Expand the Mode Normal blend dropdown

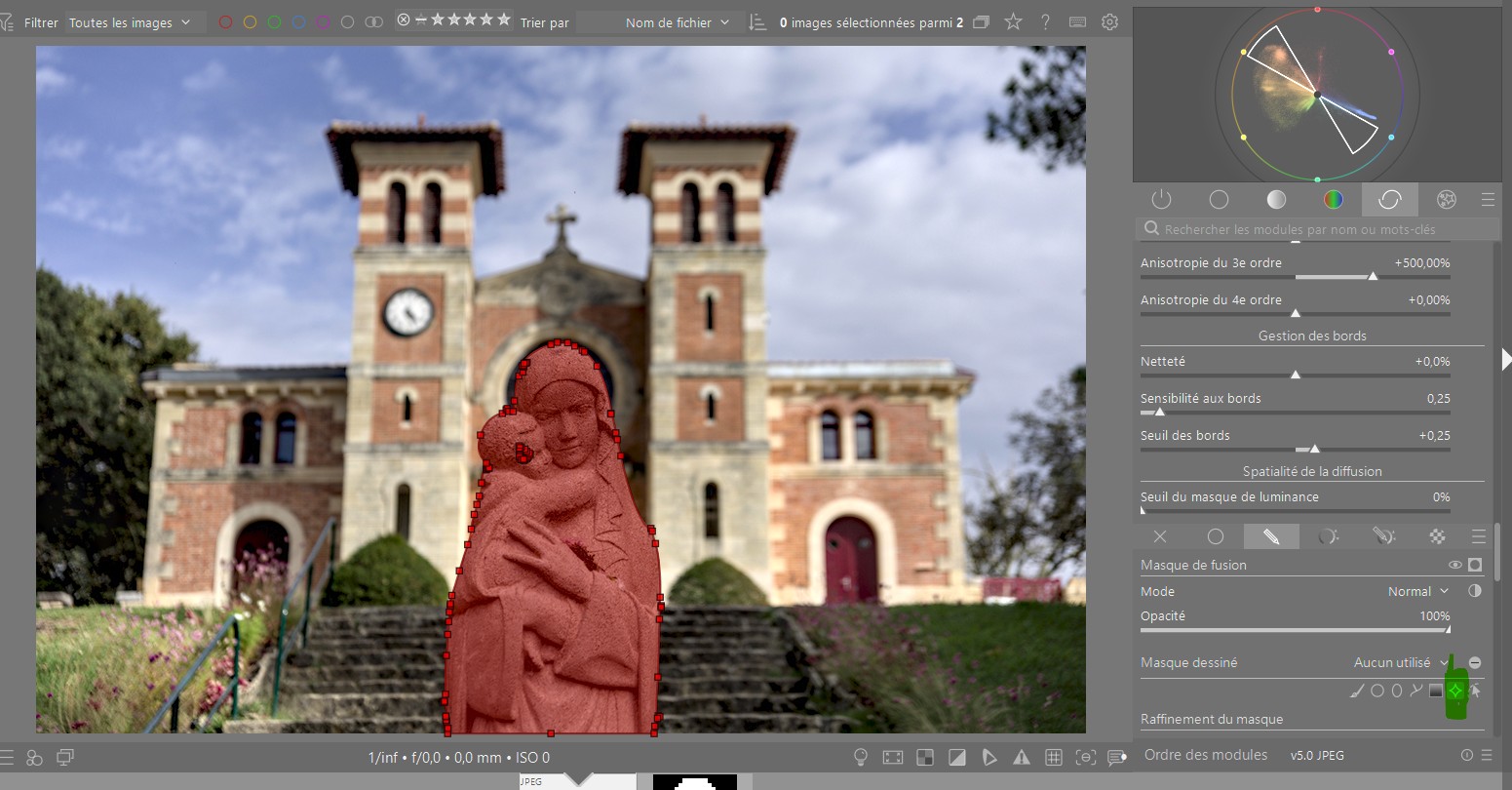[x=1418, y=591]
